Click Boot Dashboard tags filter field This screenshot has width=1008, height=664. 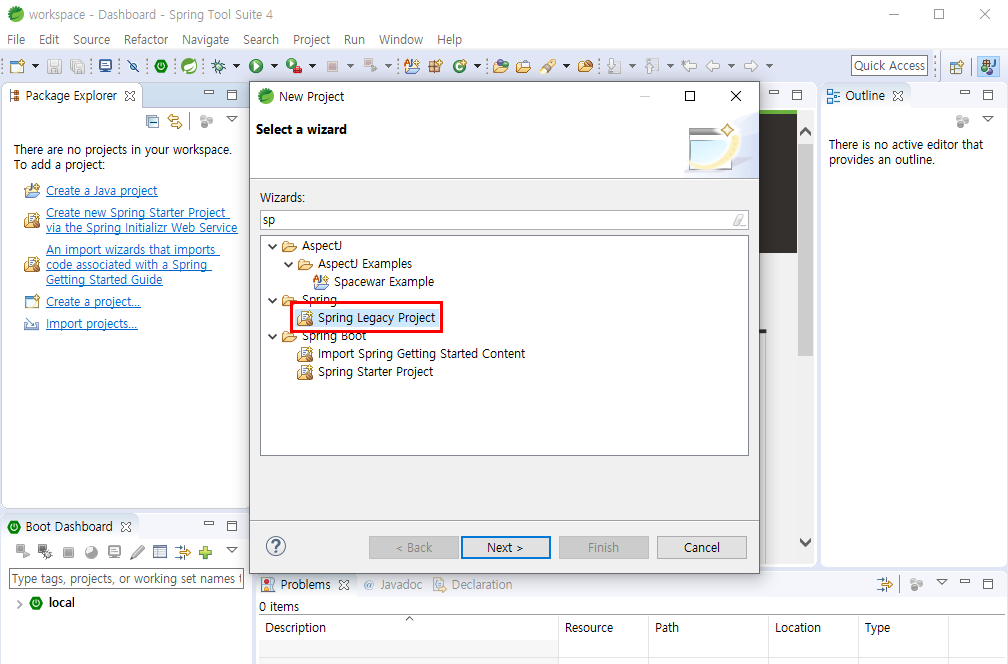tap(126, 579)
